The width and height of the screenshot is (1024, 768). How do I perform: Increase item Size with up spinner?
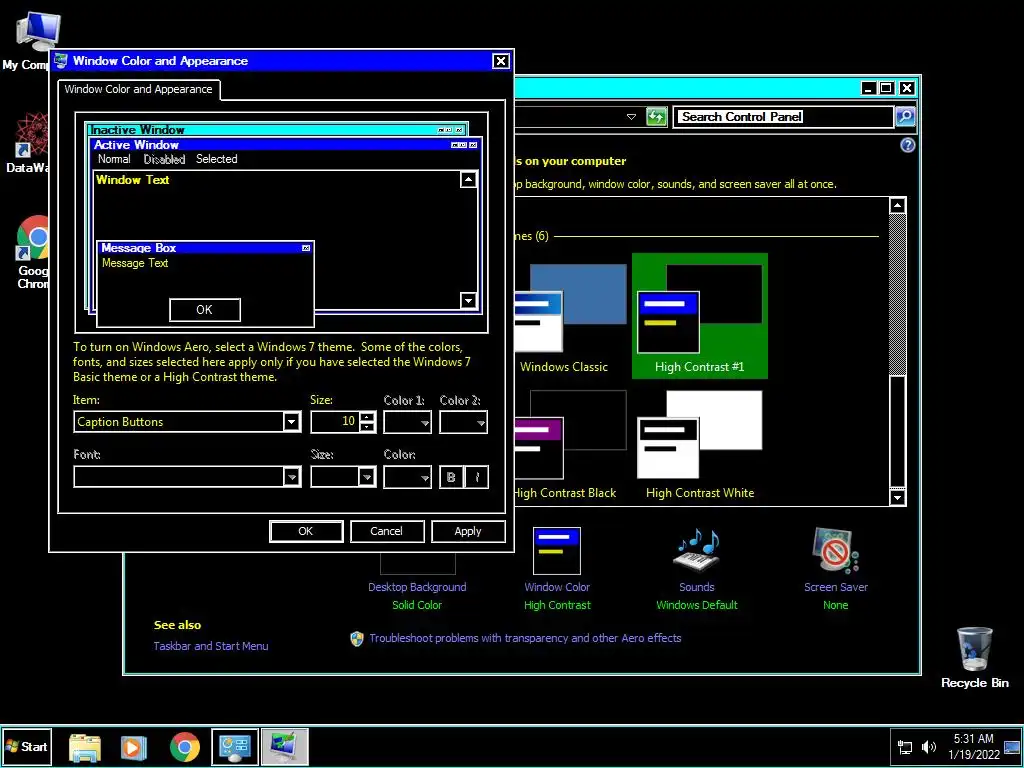coord(368,417)
